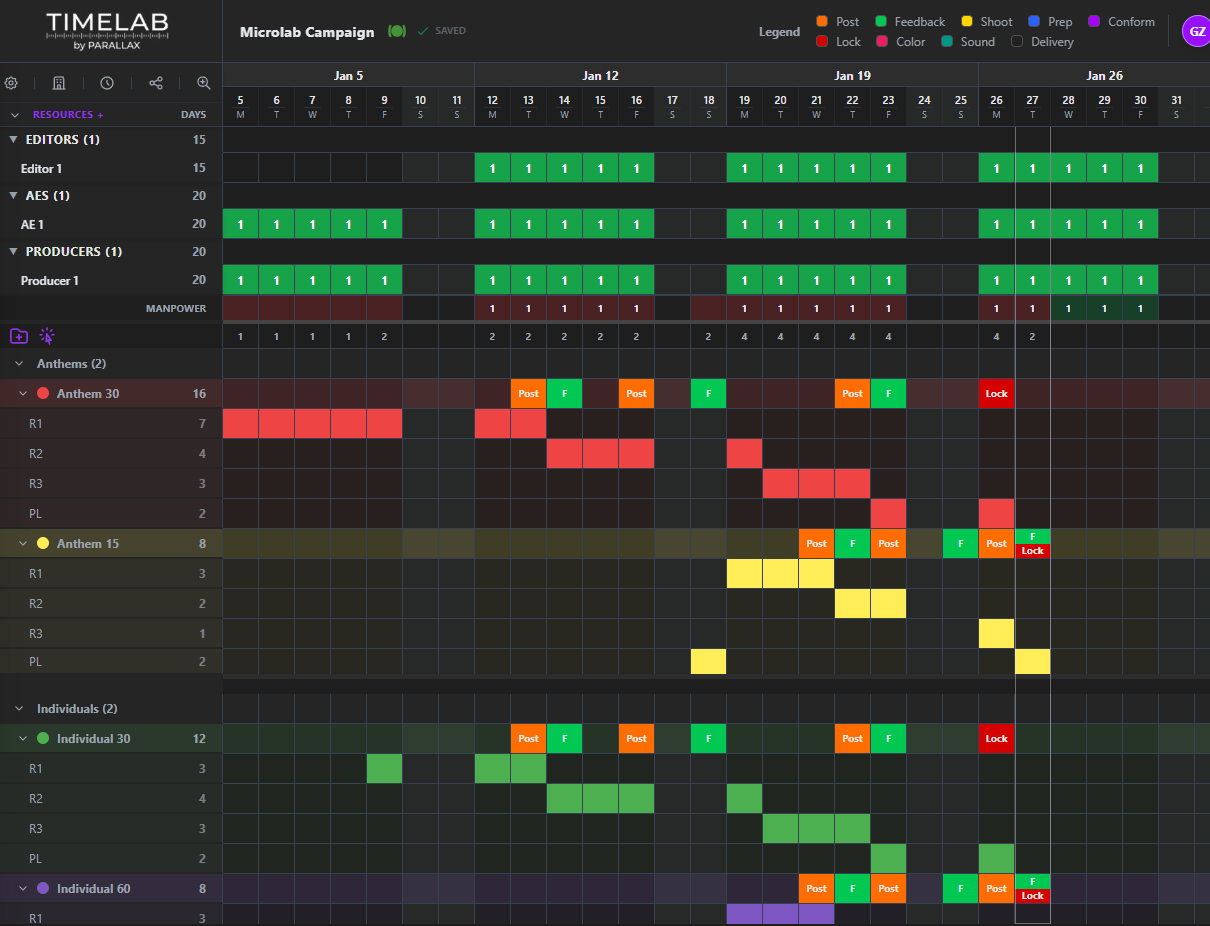Click the Legend label in the header
The width and height of the screenshot is (1210, 926).
[x=779, y=31]
